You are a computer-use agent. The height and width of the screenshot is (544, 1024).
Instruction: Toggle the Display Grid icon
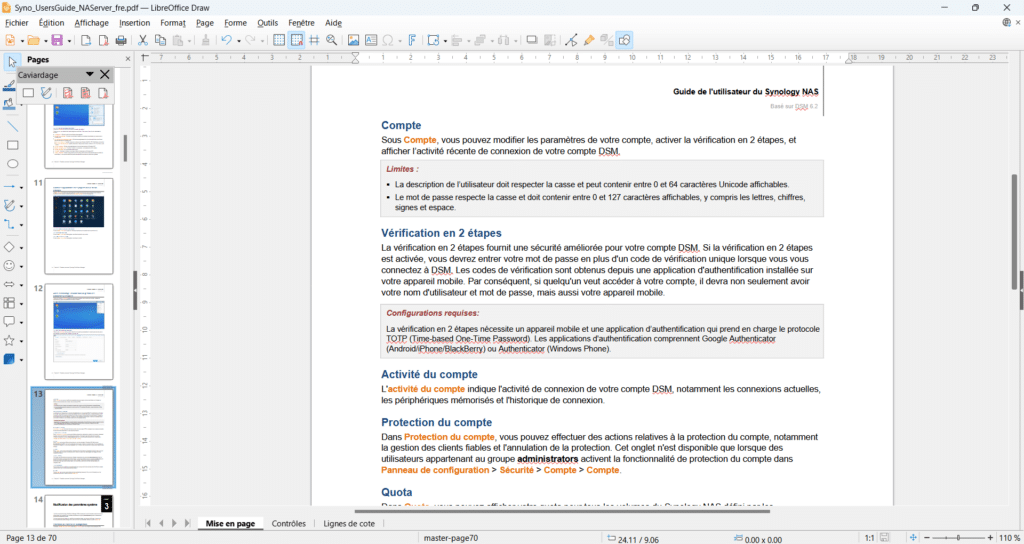point(279,40)
